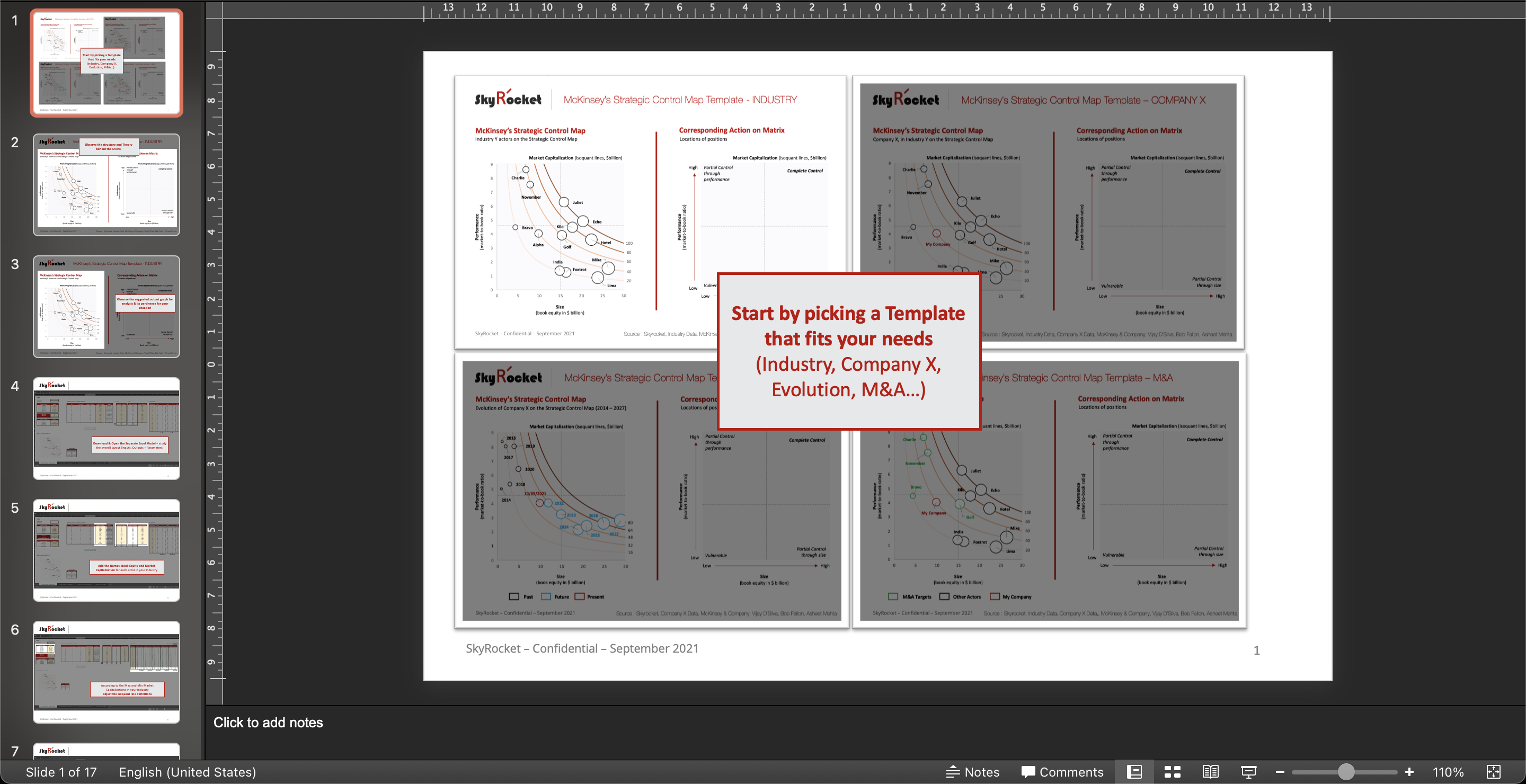
Task: Select partially visible slide 7 thumbnail
Action: pos(107,751)
